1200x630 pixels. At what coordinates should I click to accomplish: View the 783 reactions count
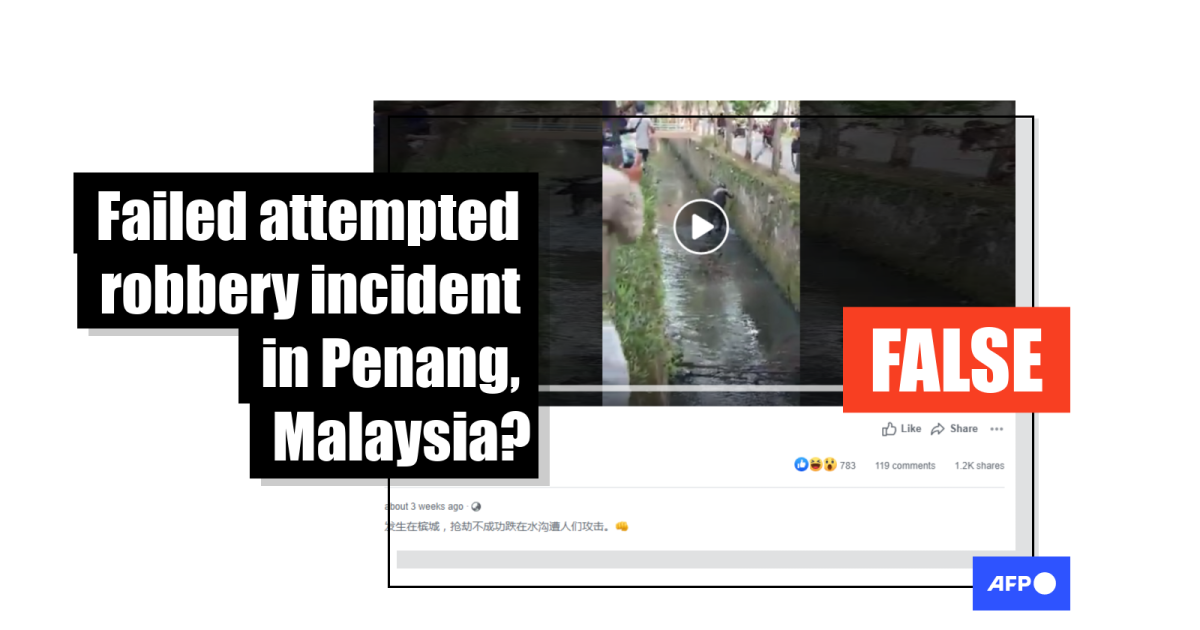847,466
